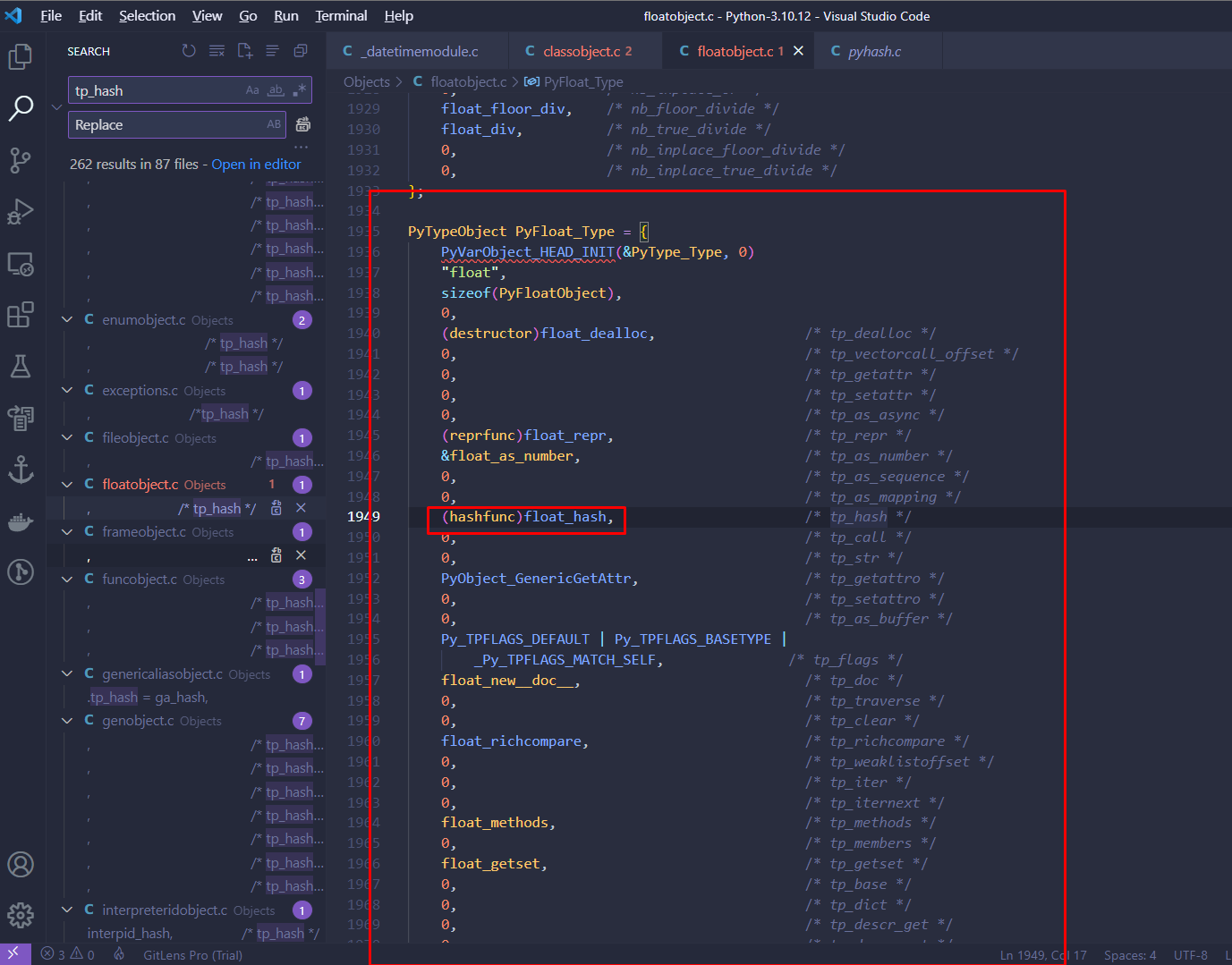Toggle Match Whole Word in search box

tap(276, 90)
